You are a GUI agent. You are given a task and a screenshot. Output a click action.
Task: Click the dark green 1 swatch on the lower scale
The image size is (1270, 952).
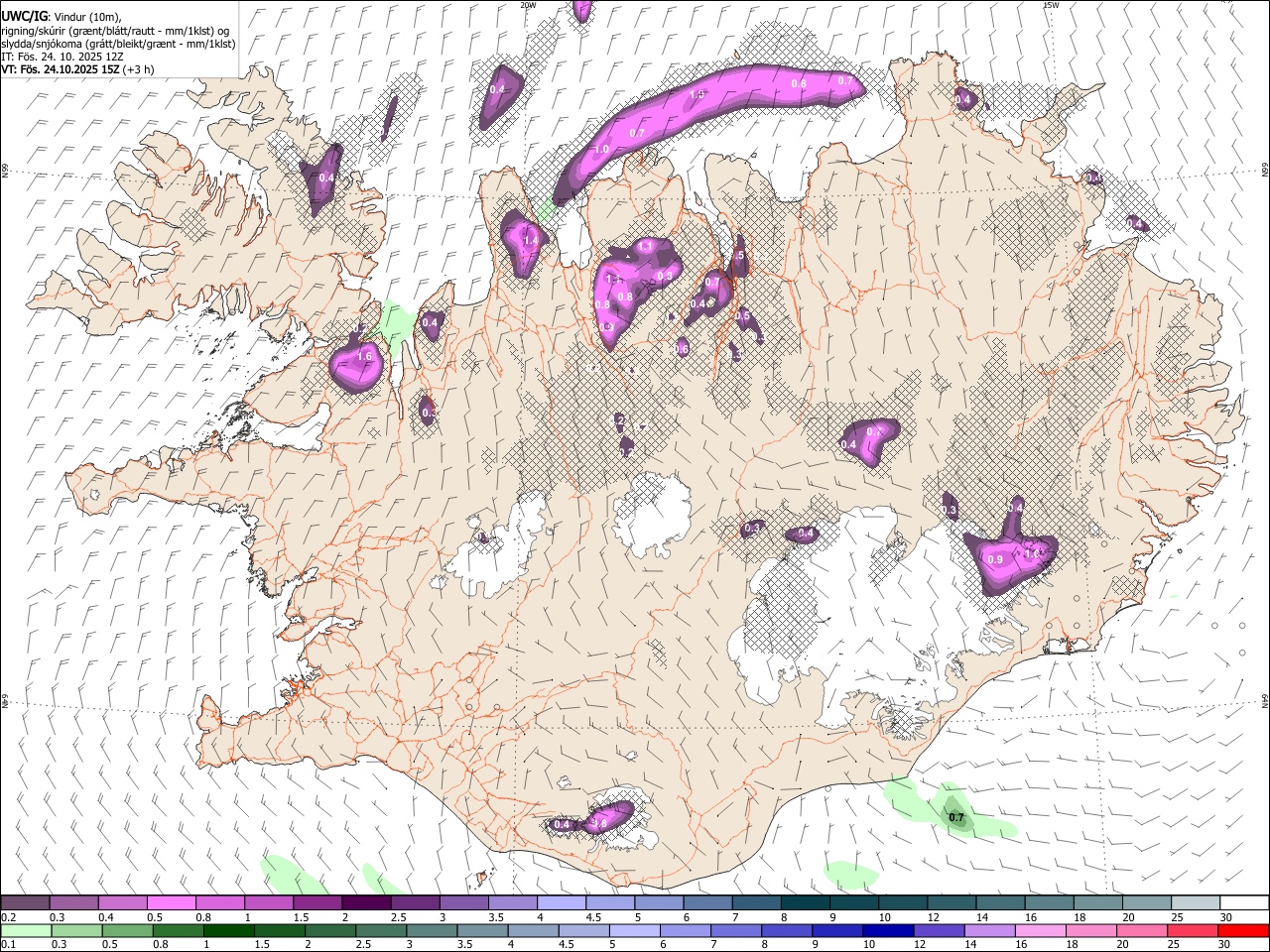click(x=228, y=930)
